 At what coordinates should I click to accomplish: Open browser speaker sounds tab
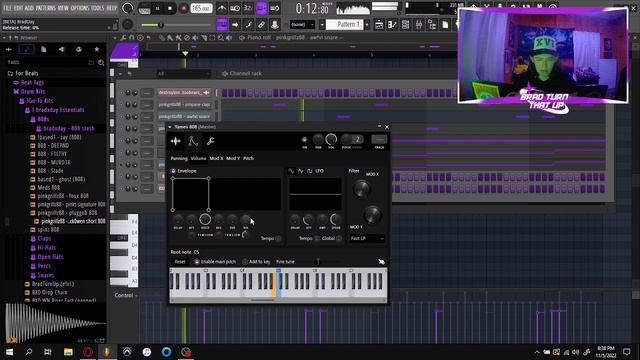point(61,49)
